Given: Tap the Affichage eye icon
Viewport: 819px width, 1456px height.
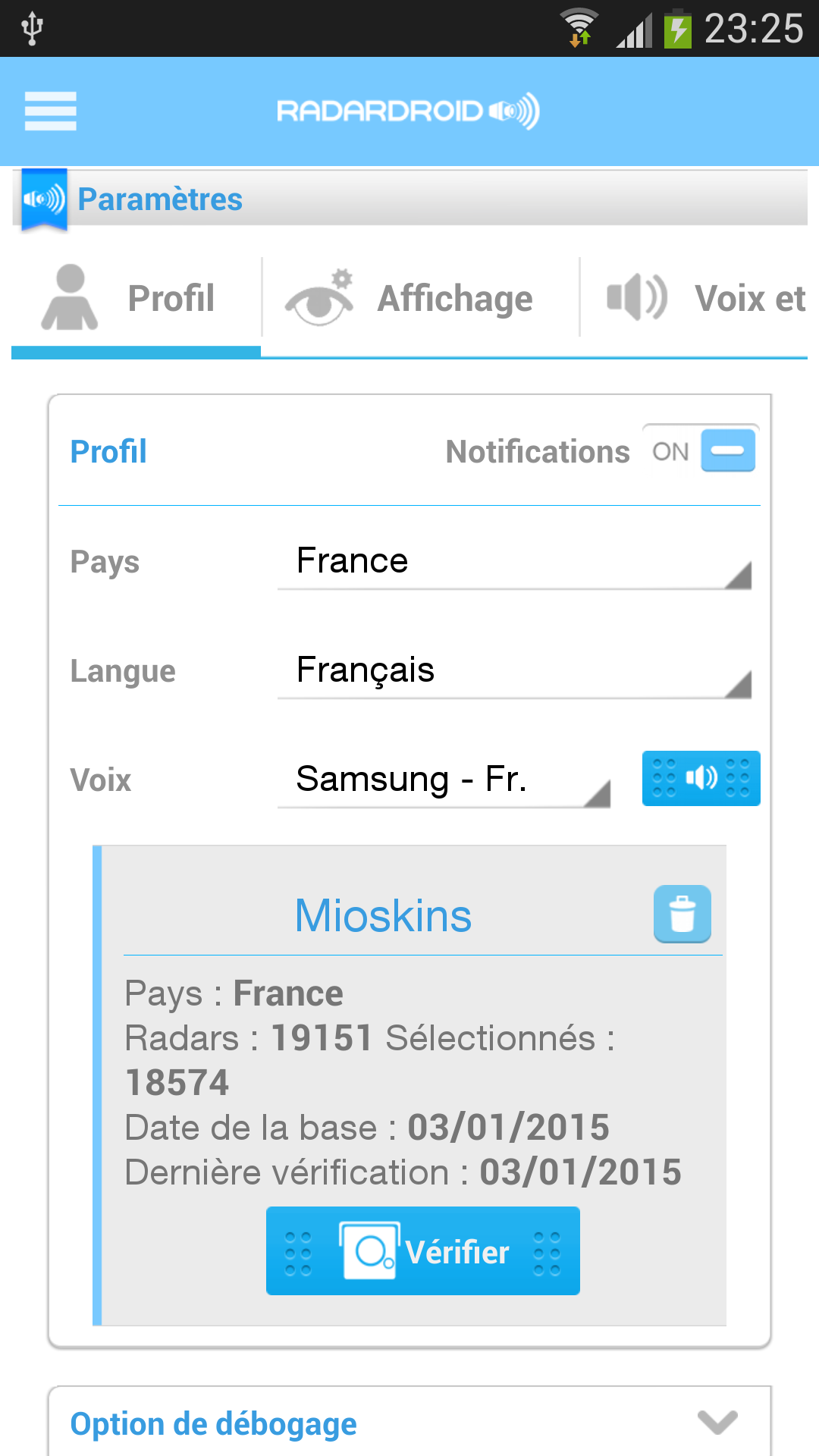Looking at the screenshot, I should point(320,298).
